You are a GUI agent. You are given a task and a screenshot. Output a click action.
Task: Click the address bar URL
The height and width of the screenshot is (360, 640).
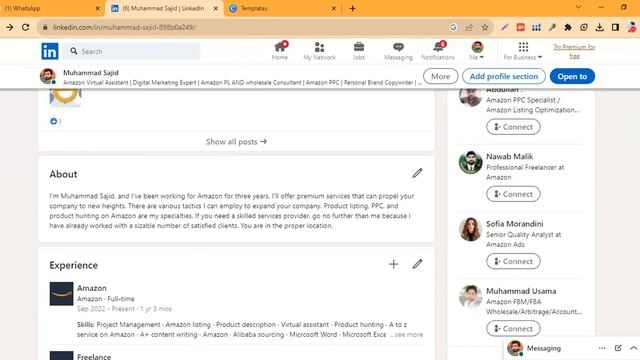(124, 27)
